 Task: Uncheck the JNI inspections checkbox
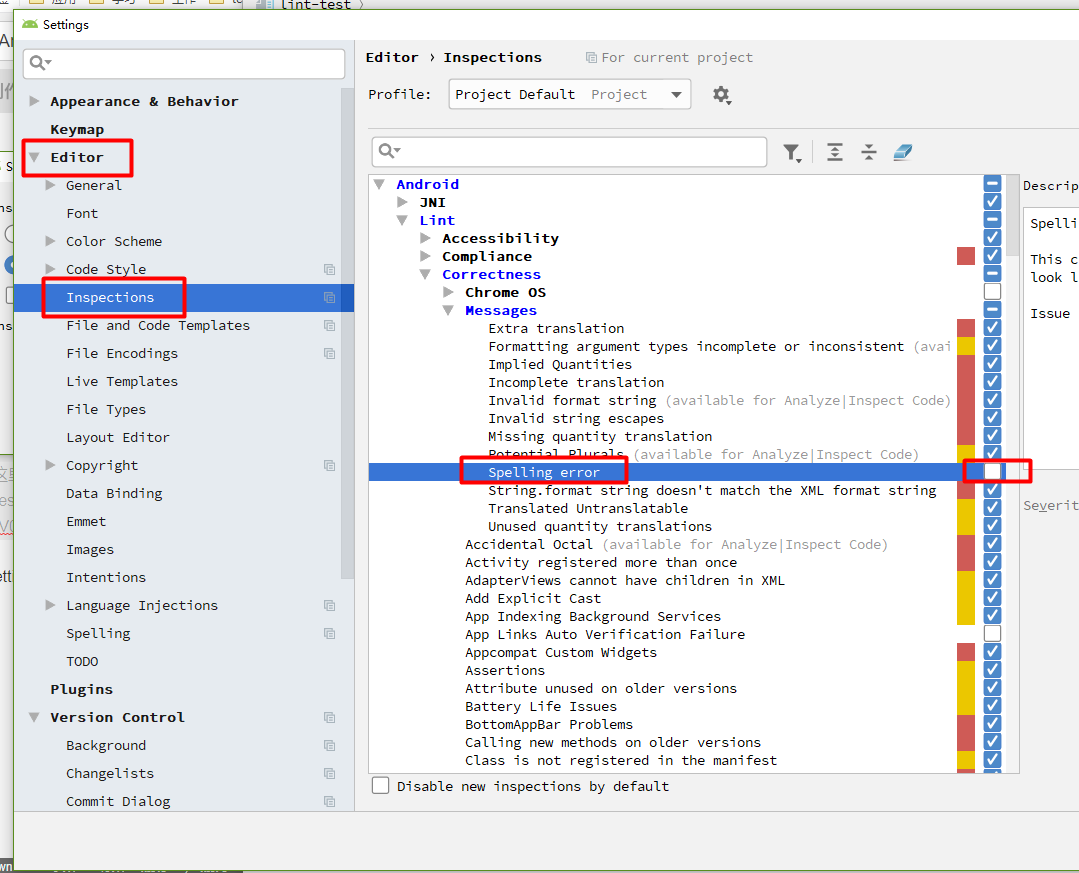tap(992, 202)
